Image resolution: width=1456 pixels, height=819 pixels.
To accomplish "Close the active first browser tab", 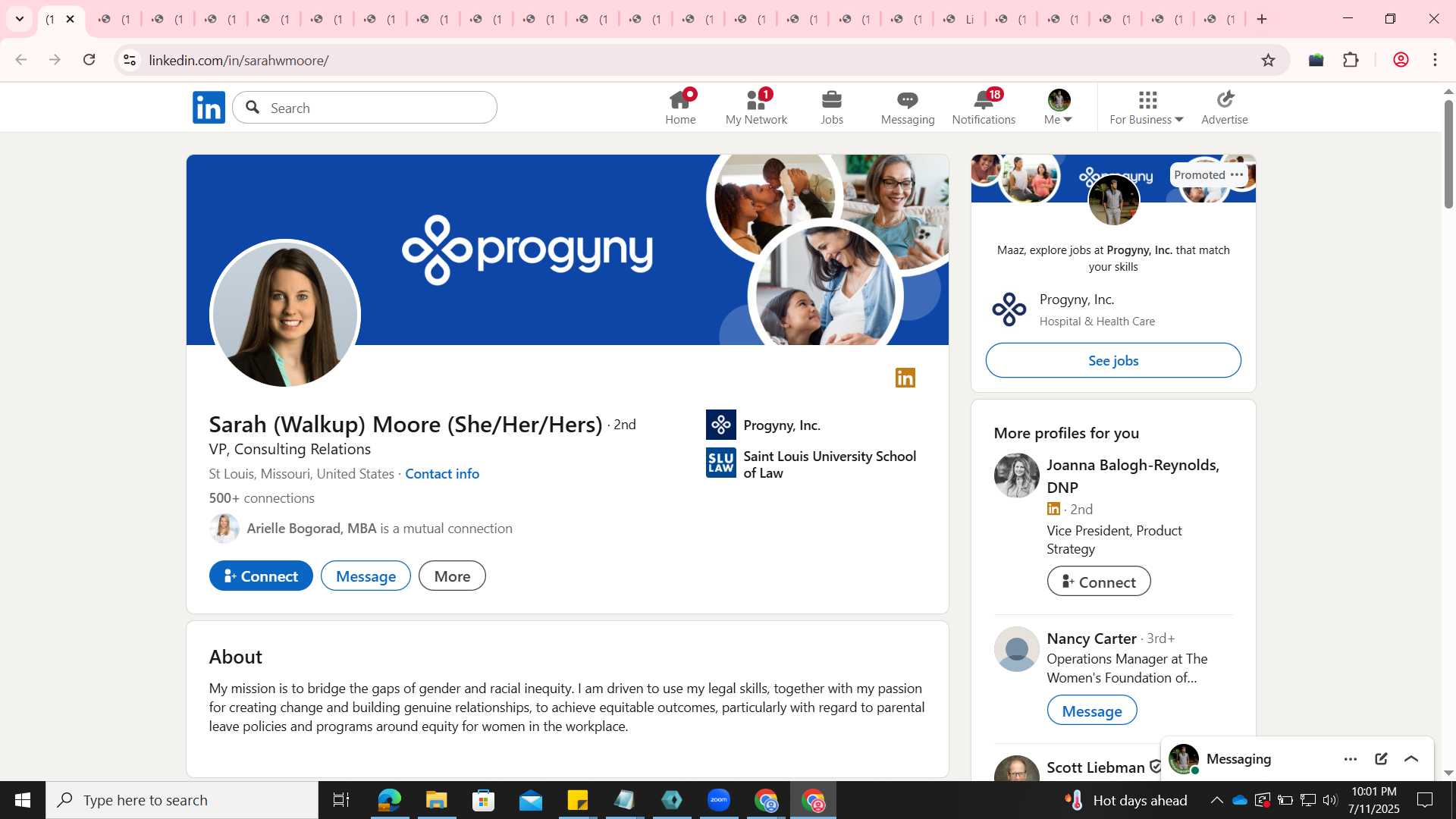I will 71,19.
